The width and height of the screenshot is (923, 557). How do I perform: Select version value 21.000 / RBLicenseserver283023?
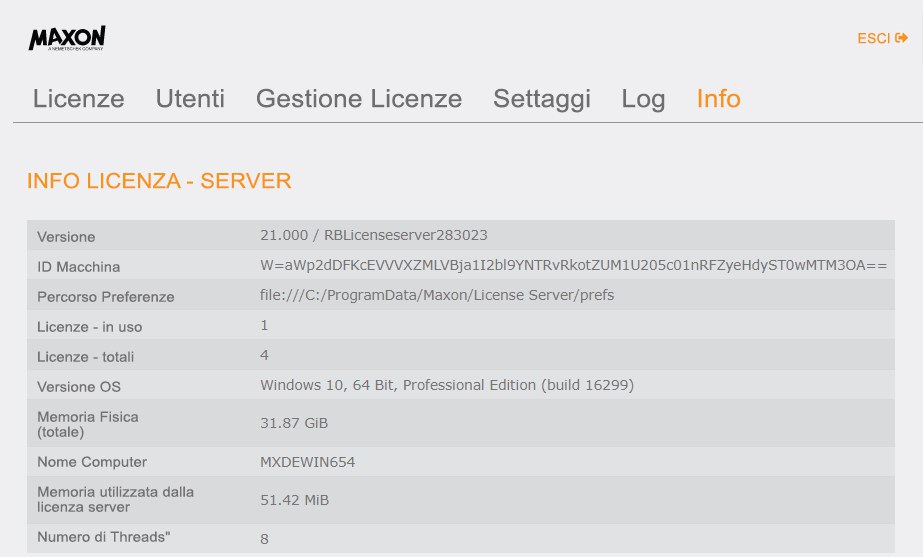click(x=374, y=235)
